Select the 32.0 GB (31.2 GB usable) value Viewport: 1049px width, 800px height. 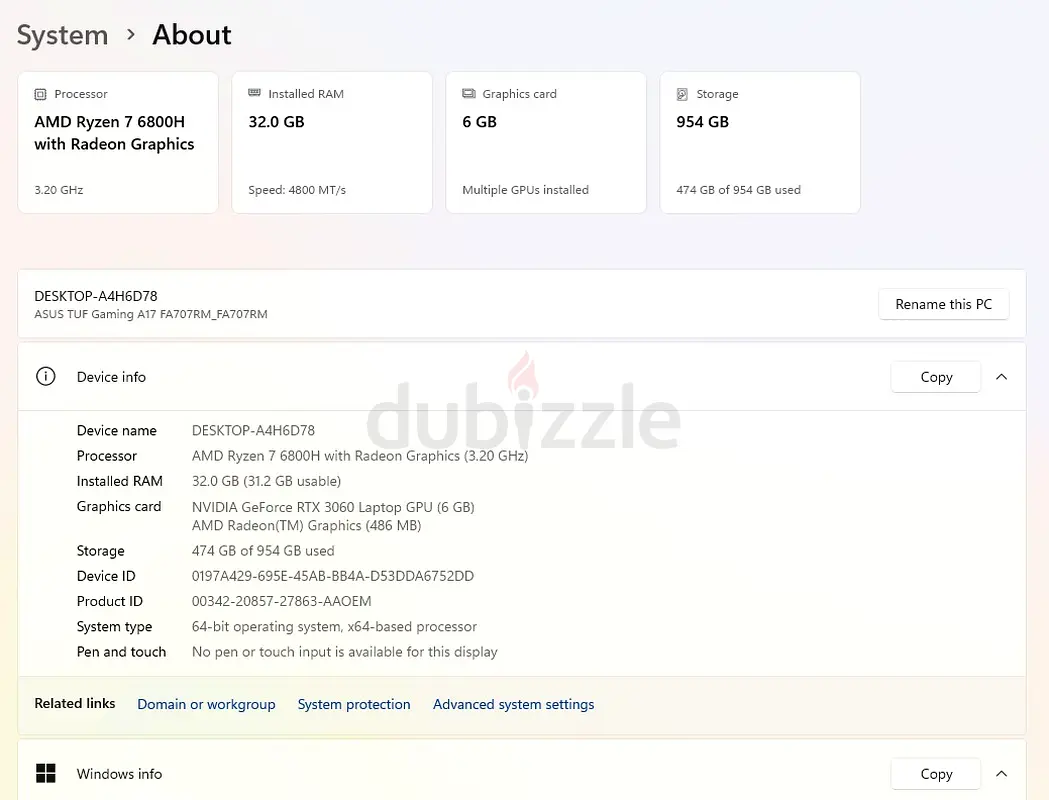tap(266, 482)
